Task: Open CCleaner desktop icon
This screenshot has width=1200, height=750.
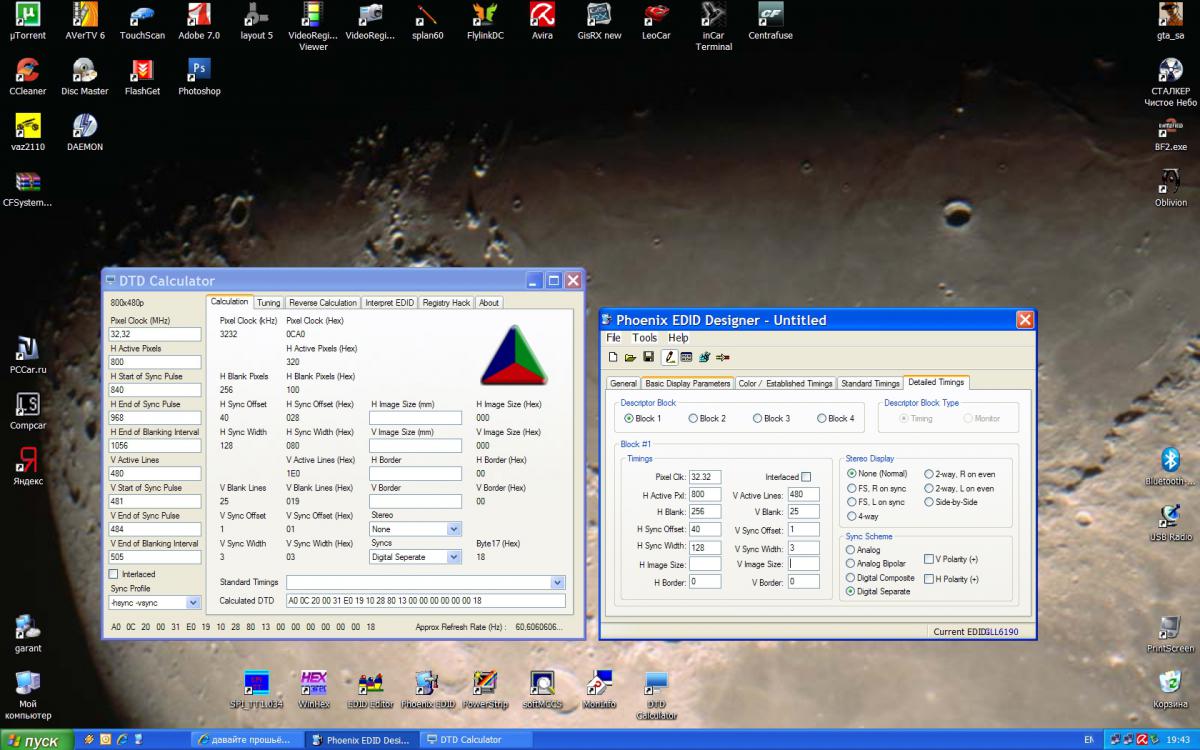Action: point(28,71)
